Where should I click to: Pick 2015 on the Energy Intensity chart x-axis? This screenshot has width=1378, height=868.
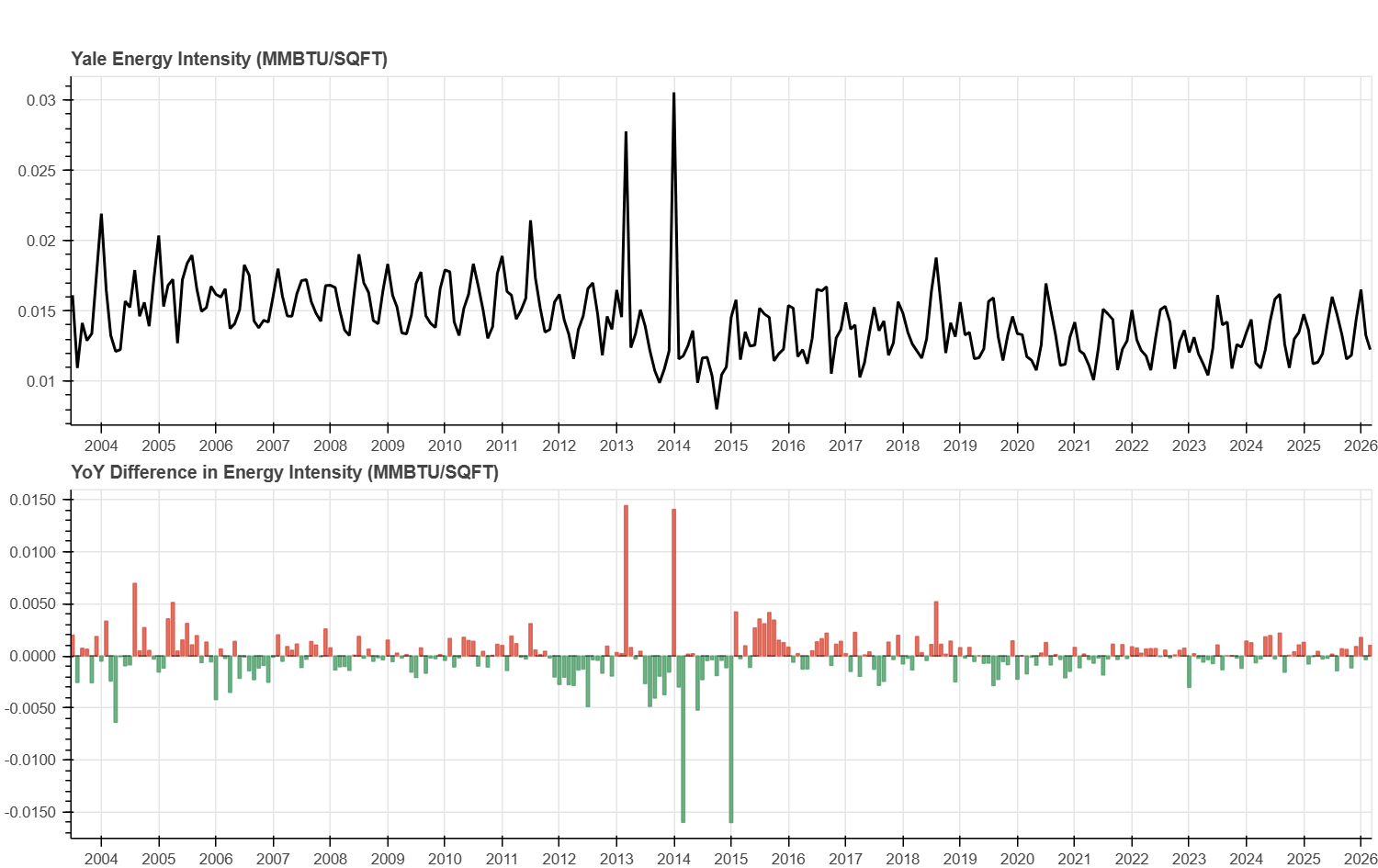click(731, 445)
